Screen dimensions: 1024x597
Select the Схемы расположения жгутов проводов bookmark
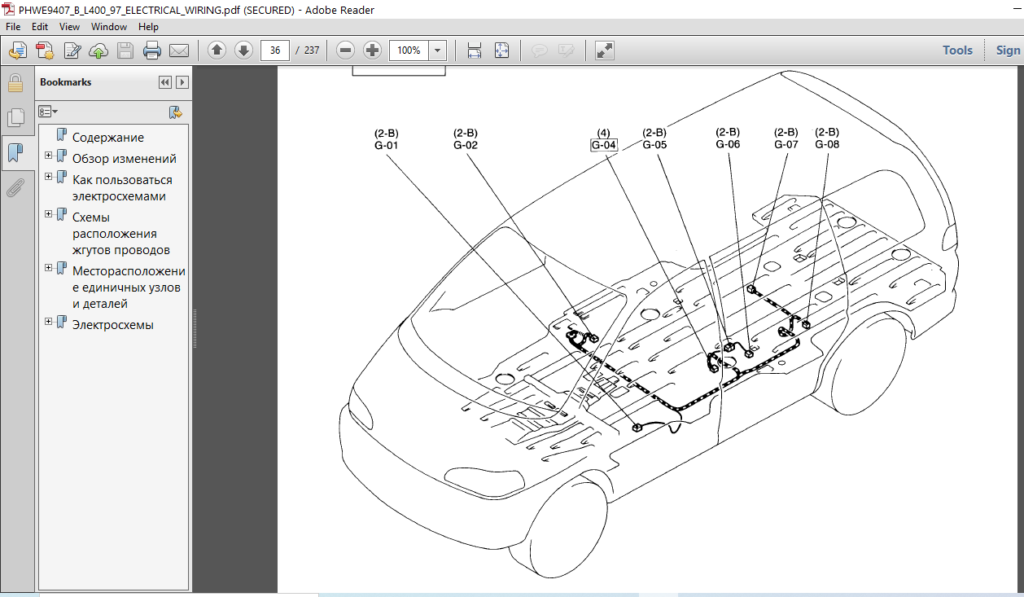coord(121,234)
